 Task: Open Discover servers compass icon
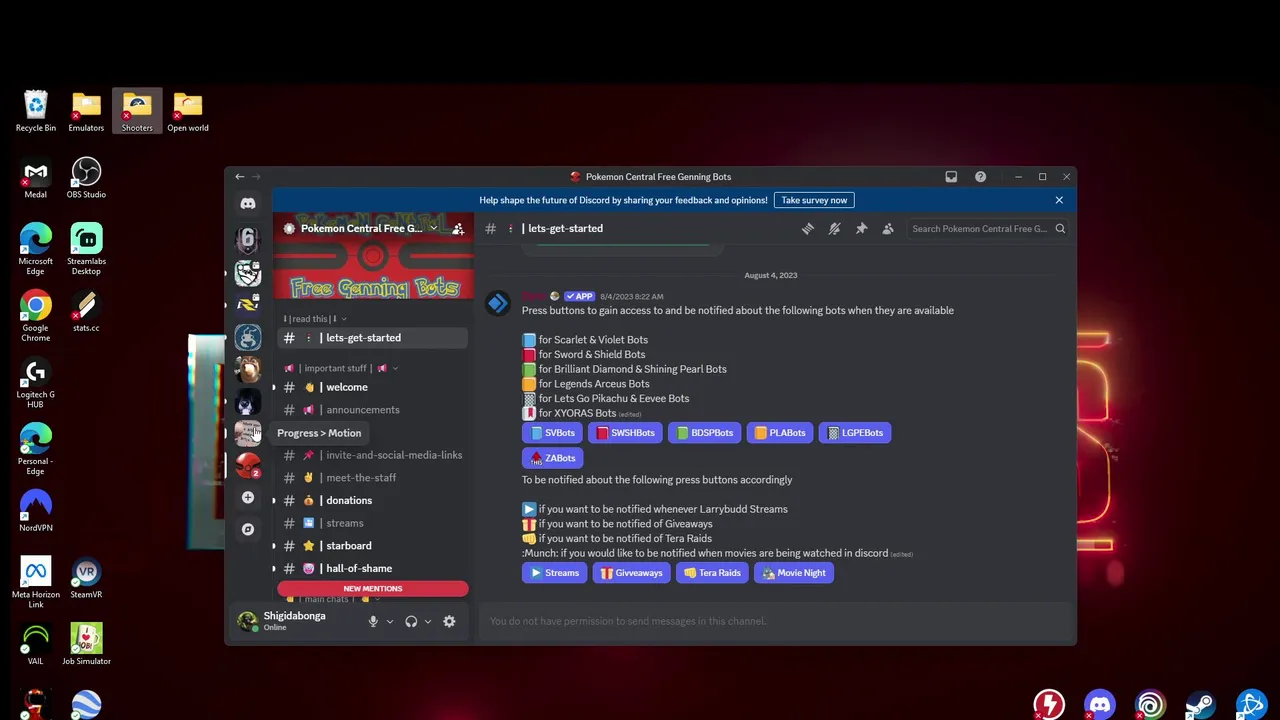(x=248, y=529)
